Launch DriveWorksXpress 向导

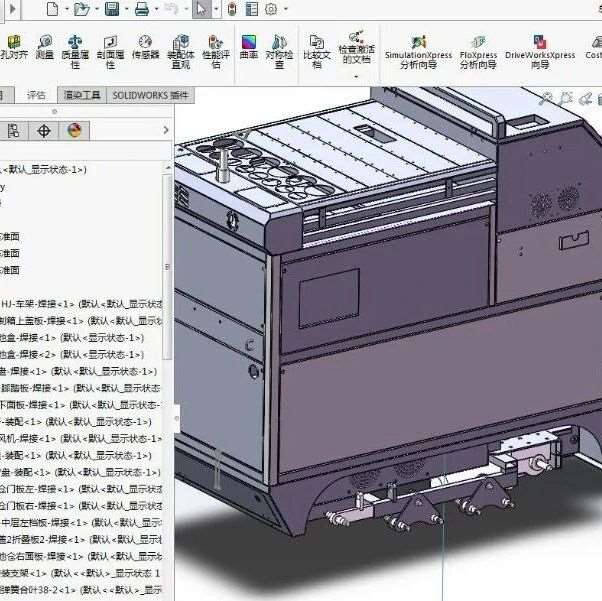click(x=540, y=52)
